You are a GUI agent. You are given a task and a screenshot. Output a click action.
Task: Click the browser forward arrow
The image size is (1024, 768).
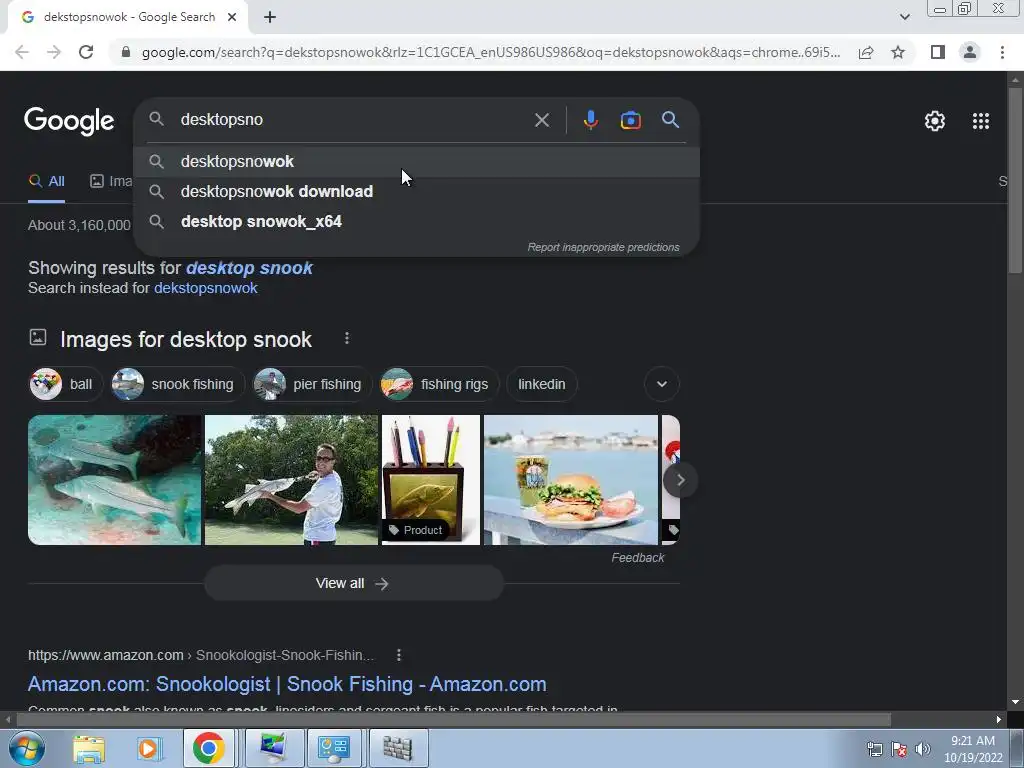click(54, 52)
